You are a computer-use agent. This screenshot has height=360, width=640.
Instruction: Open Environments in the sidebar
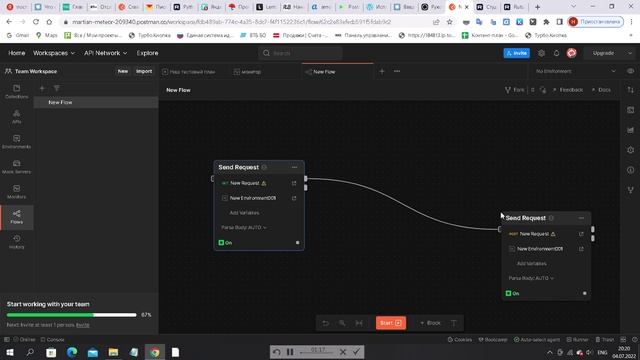(16, 142)
